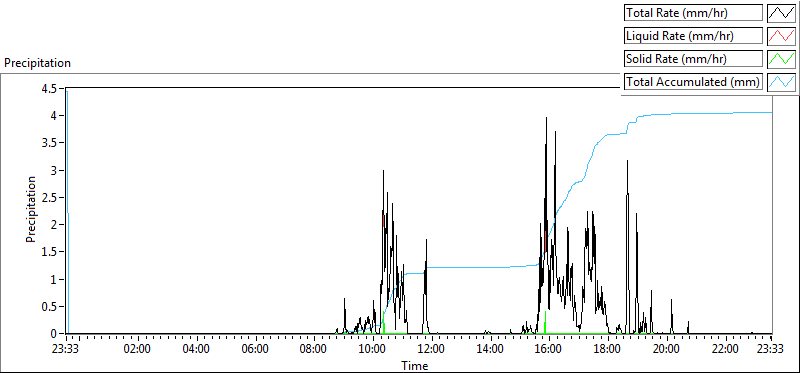Click the 20:00 time-axis label
The width and height of the screenshot is (800, 373).
(x=666, y=350)
